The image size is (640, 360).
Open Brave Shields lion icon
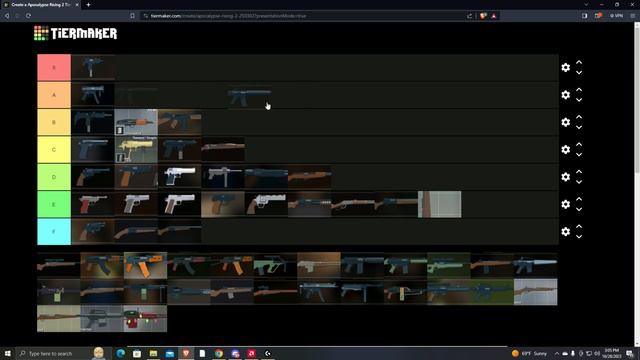483,16
